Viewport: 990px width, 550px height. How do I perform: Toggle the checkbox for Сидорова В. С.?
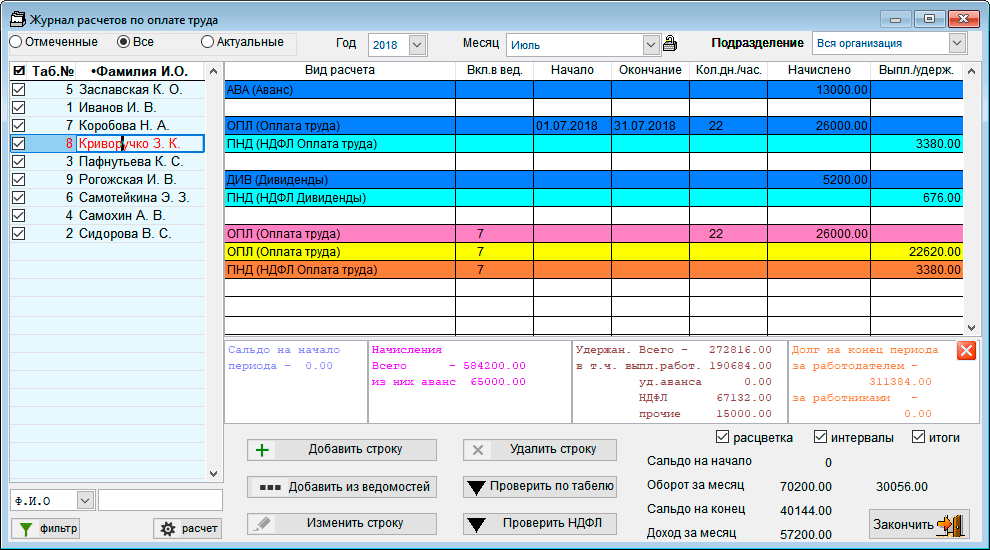[x=19, y=234]
